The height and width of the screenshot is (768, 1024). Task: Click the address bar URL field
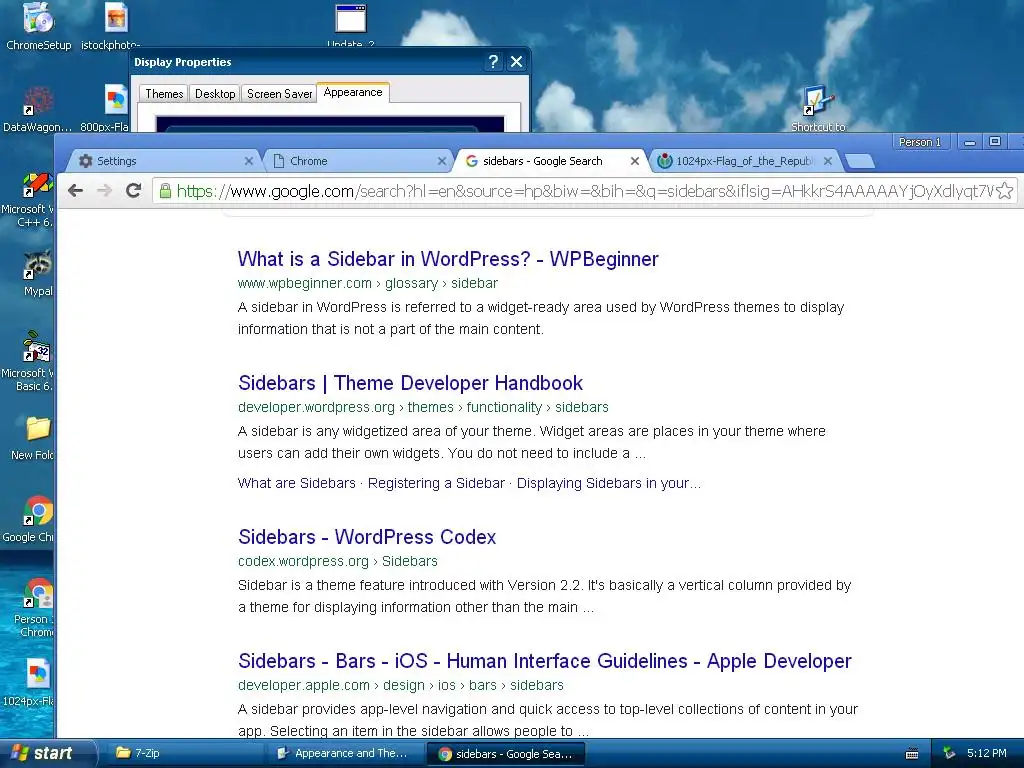pyautogui.click(x=584, y=191)
